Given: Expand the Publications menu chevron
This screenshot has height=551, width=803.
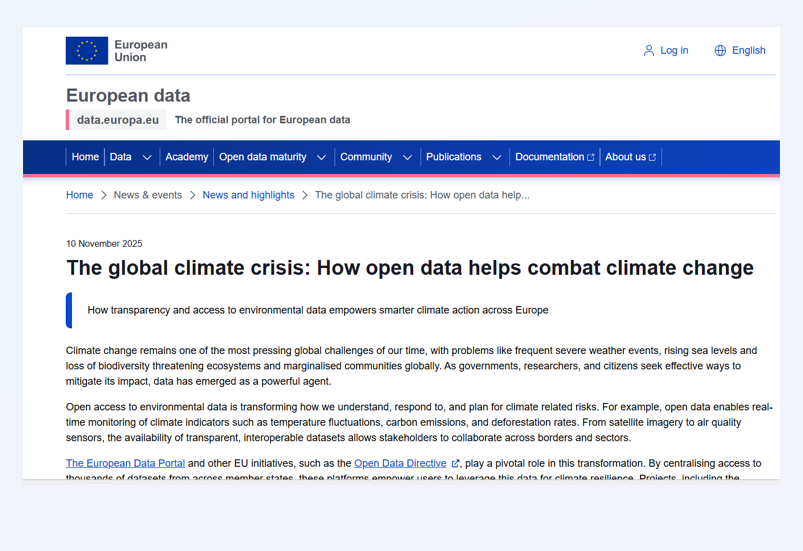Looking at the screenshot, I should [496, 158].
